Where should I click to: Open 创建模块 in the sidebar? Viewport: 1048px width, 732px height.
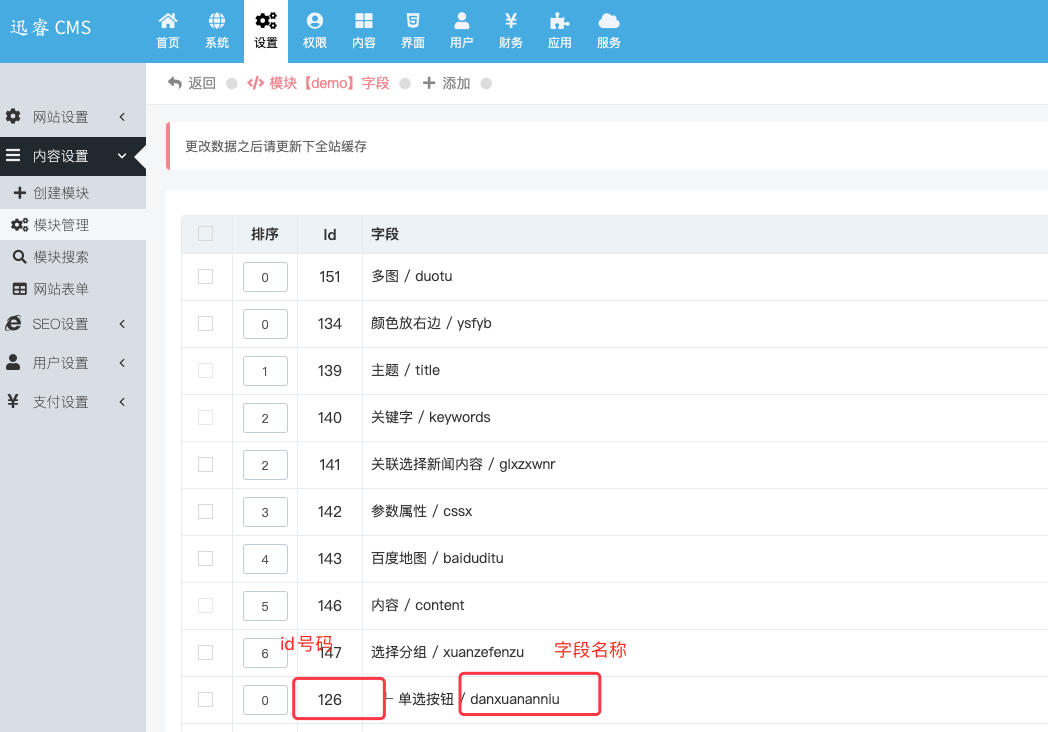tap(73, 193)
